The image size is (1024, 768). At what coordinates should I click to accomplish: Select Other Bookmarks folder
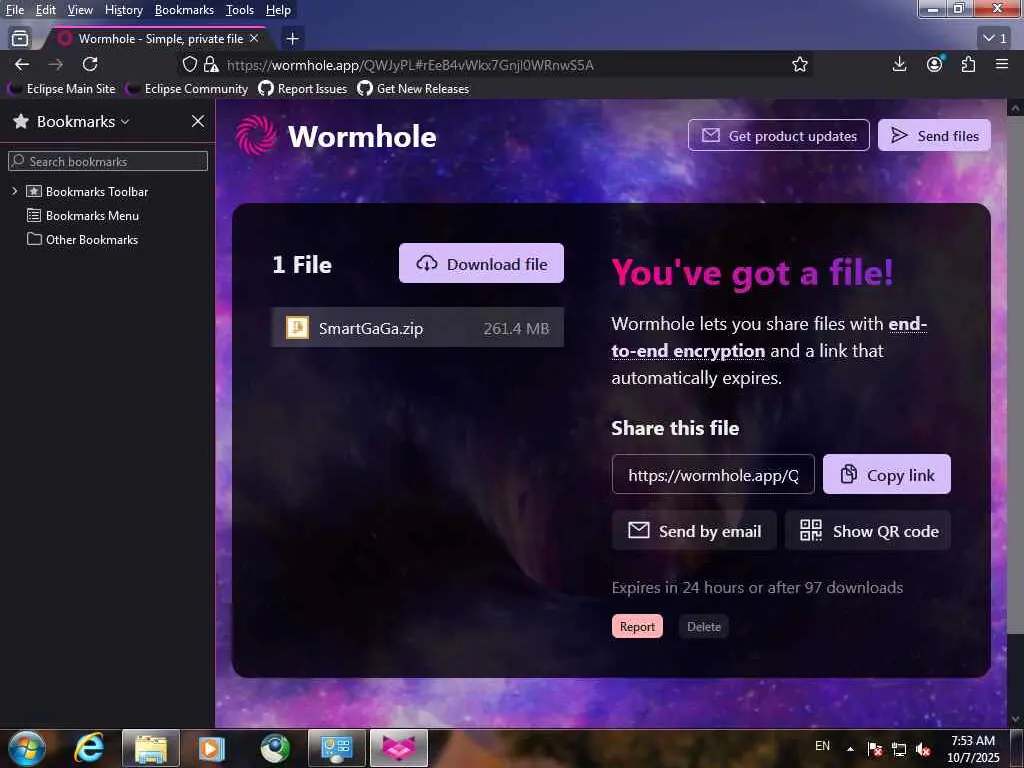point(82,239)
